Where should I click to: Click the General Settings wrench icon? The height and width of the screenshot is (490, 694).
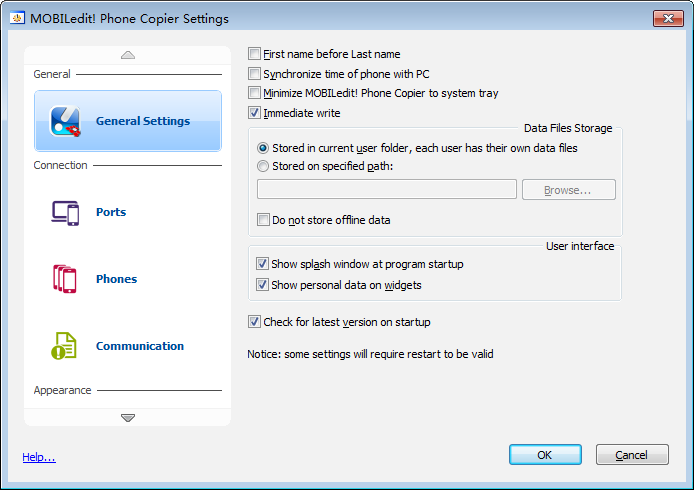(x=65, y=121)
